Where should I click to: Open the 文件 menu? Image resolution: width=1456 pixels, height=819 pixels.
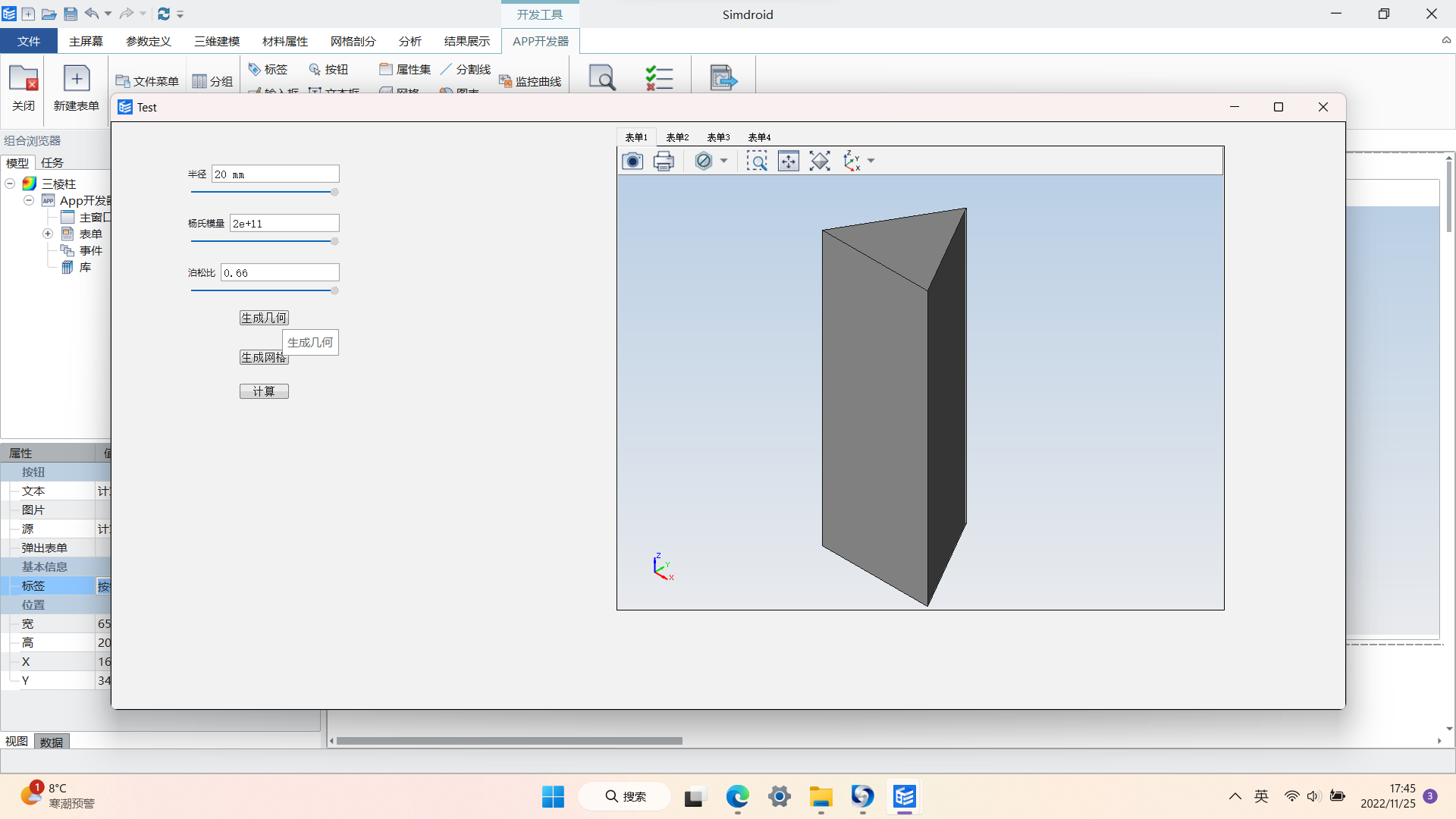[29, 41]
